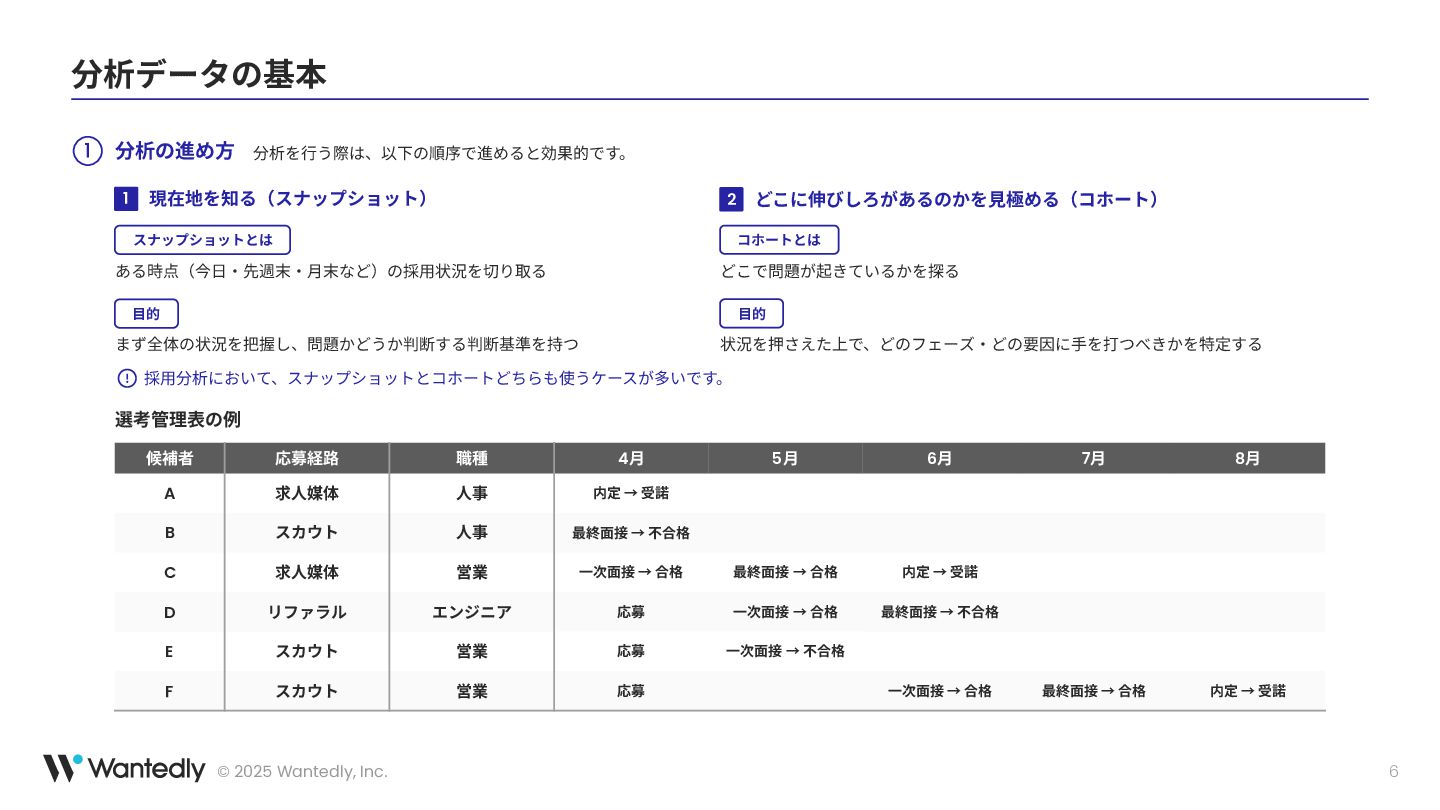This screenshot has height=810, width=1440.
Task: Click 最終面接 → 合格 in candidate F's row
Action: (x=1094, y=691)
